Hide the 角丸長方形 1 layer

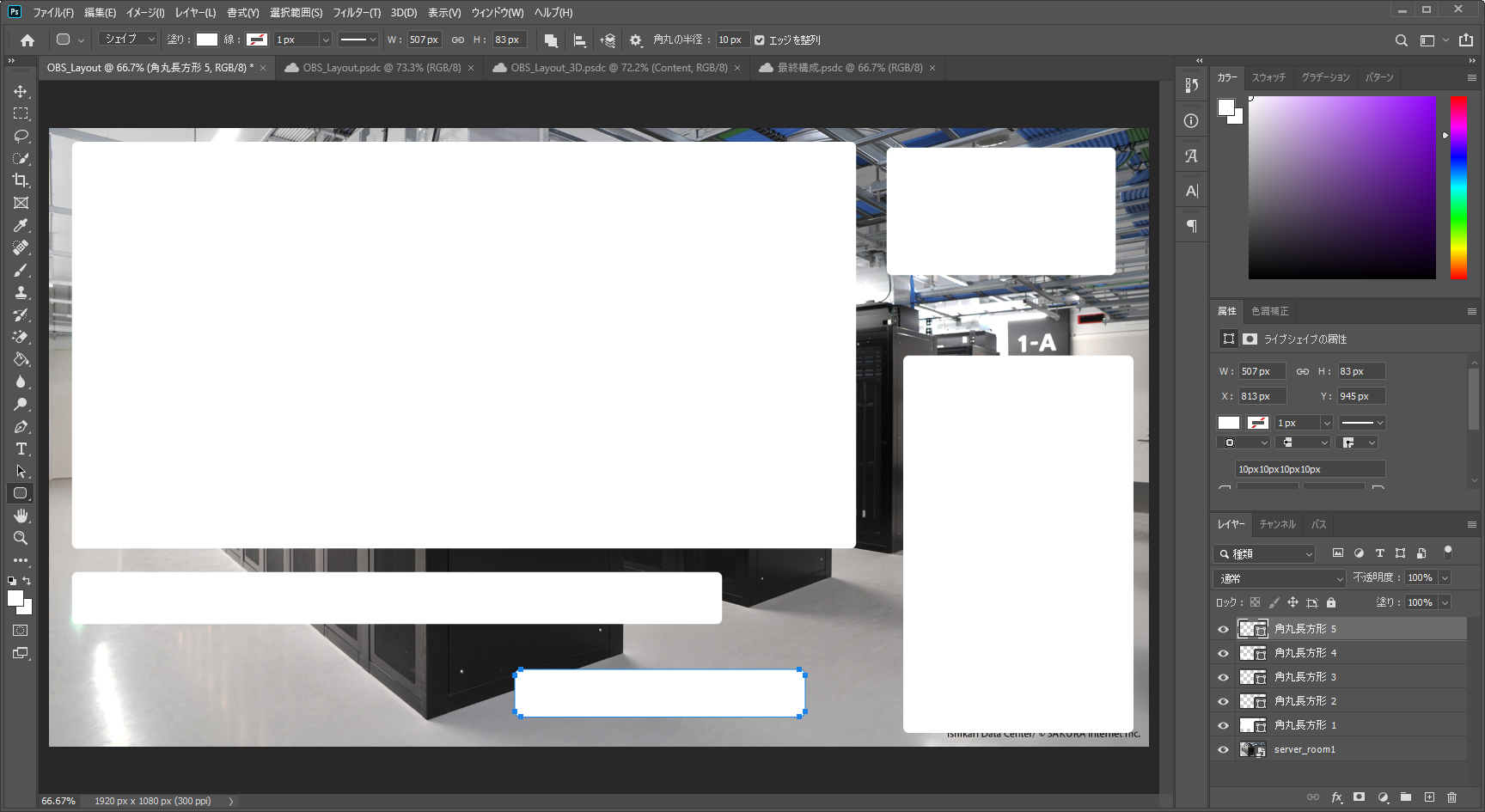coord(1223,725)
